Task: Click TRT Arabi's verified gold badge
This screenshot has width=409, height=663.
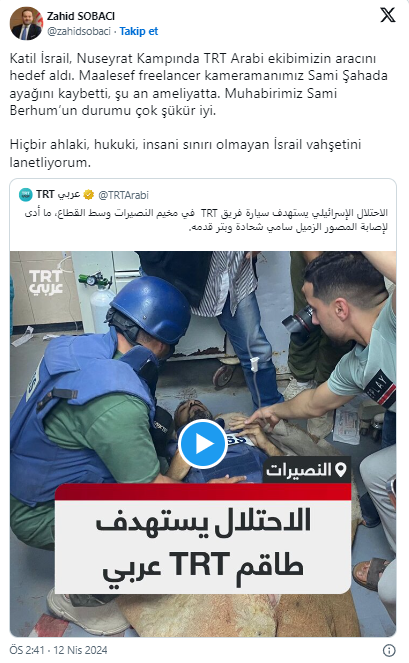Action: (x=88, y=195)
